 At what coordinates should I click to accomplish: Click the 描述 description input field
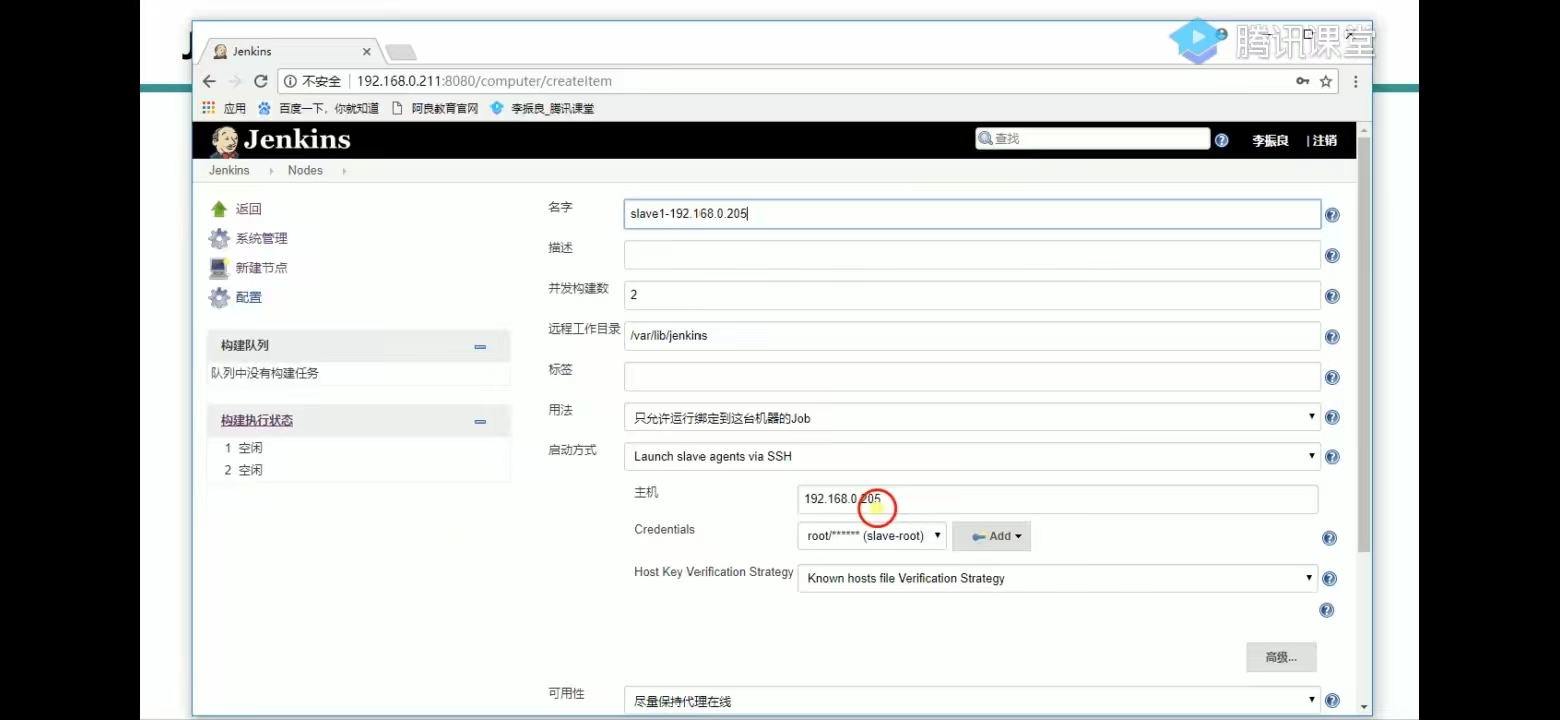(972, 255)
